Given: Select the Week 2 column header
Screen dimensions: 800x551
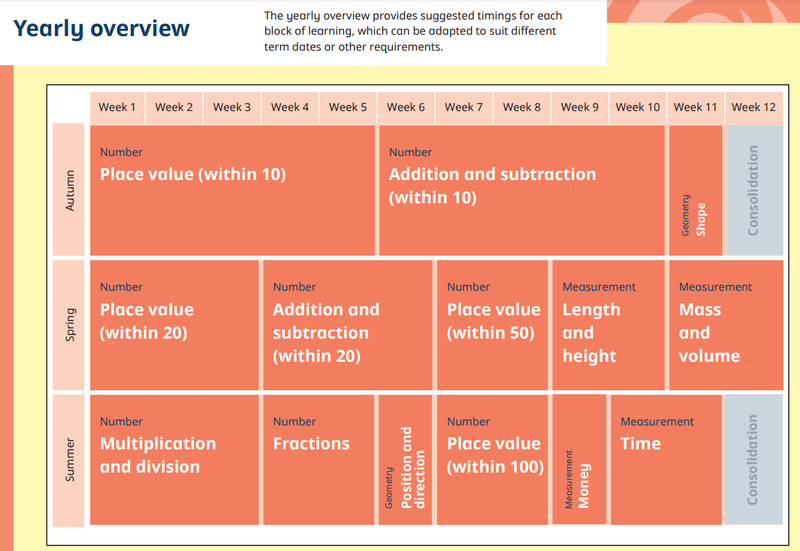Looking at the screenshot, I should click(x=174, y=107).
